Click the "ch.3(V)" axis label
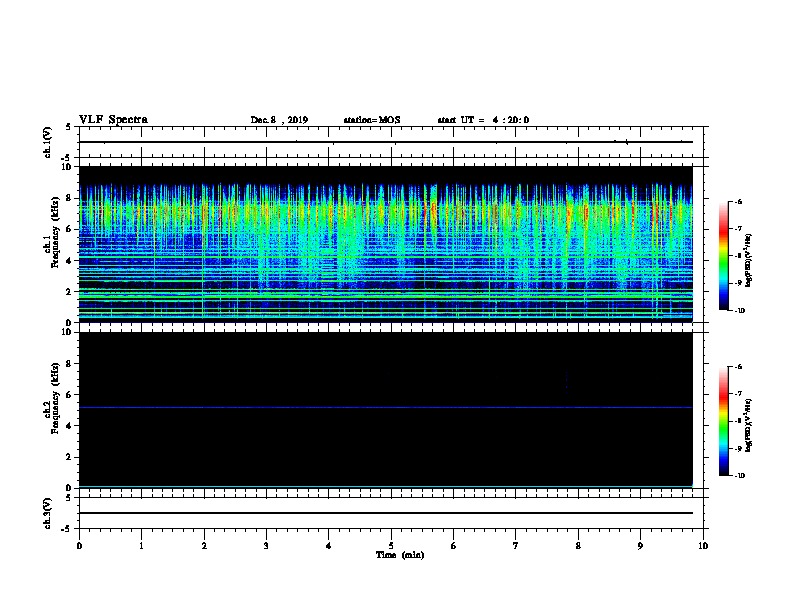The width and height of the screenshot is (792, 612). pos(48,514)
